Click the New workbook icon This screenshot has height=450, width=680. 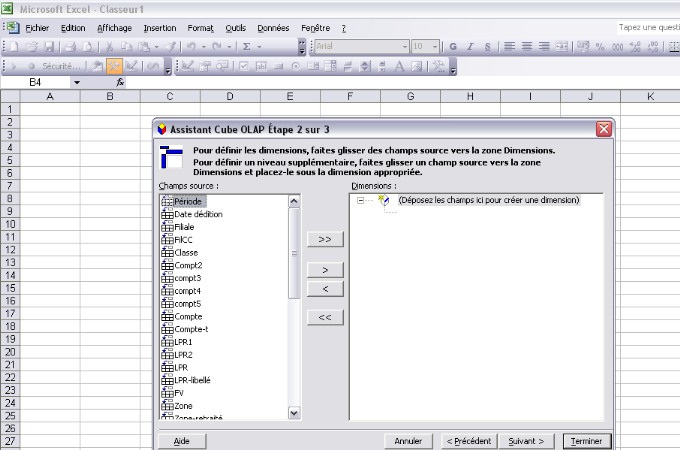pos(13,46)
